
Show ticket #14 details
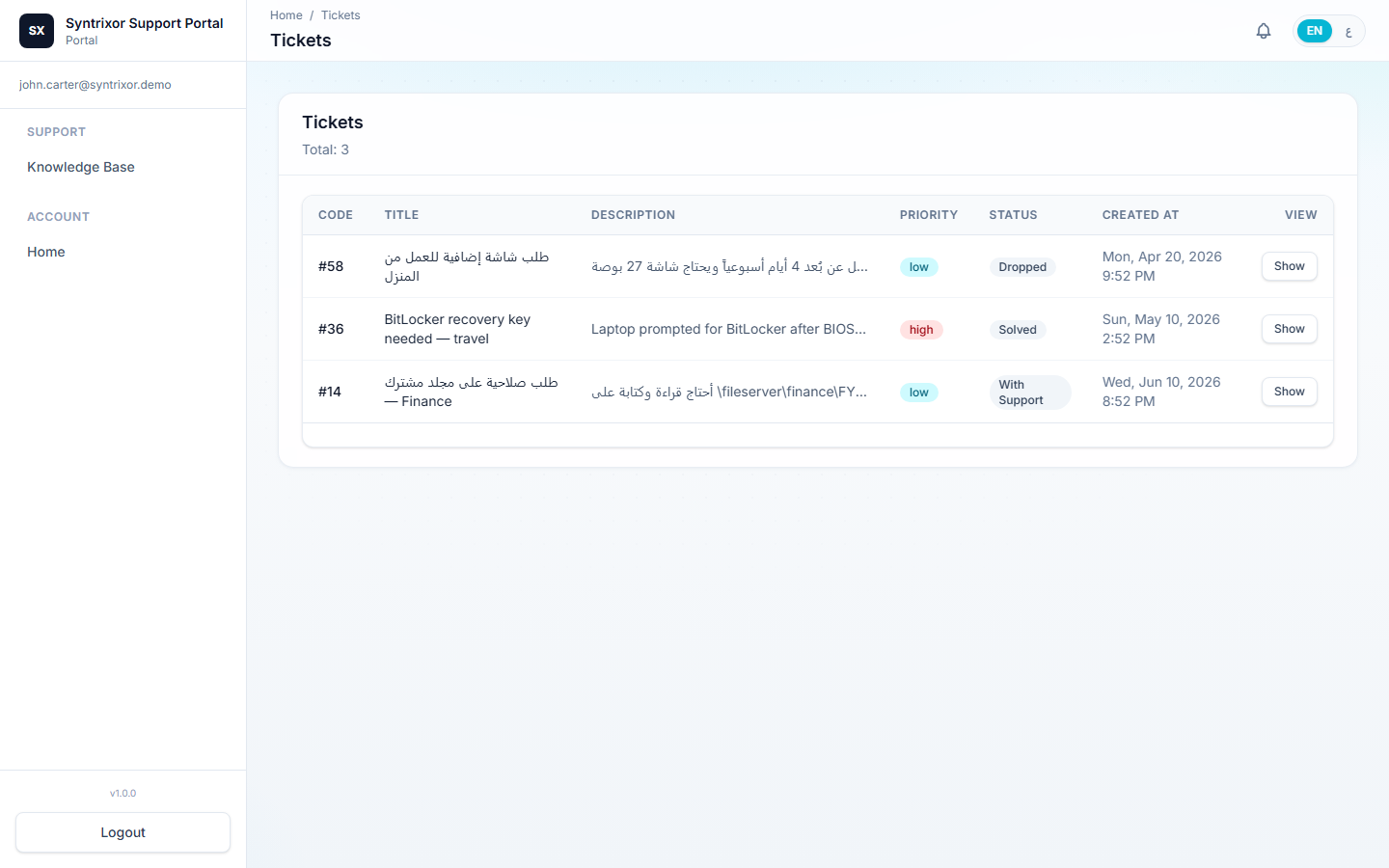tap(1289, 392)
